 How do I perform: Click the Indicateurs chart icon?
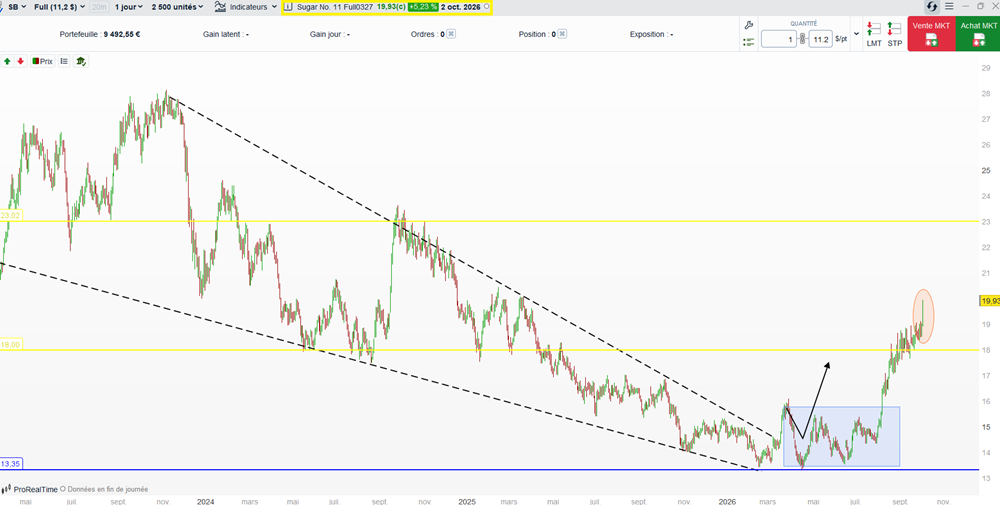click(220, 6)
